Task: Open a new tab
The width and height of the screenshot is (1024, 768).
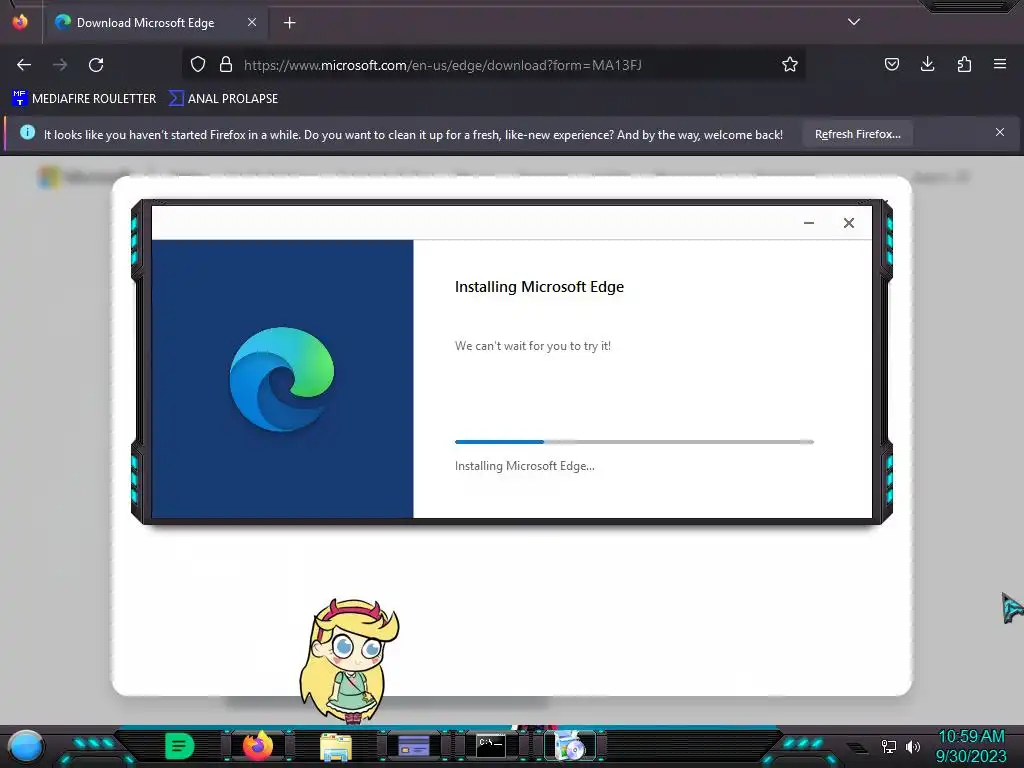Action: pos(289,23)
